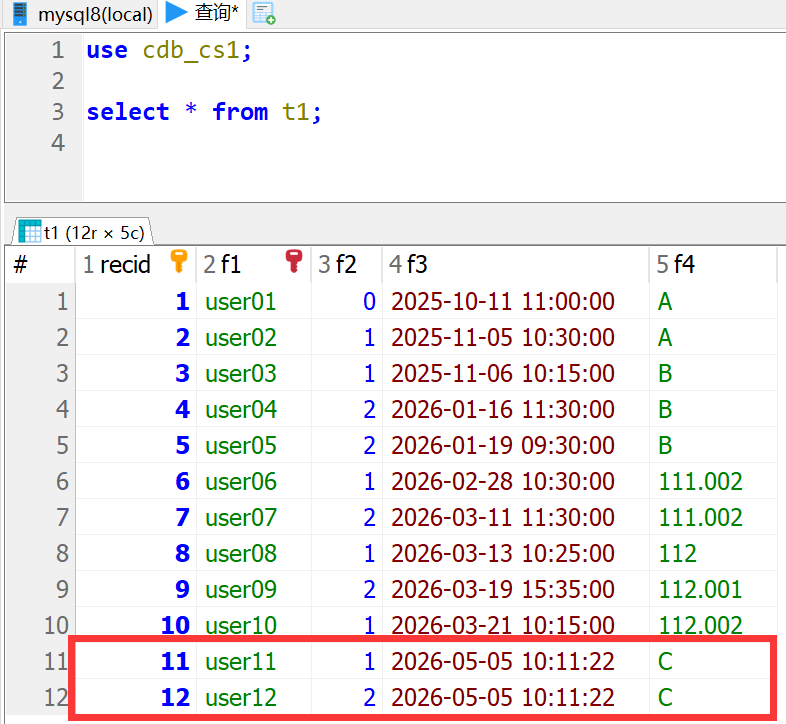Open the mysql8(local) session tab
Image resolution: width=786 pixels, height=724 pixels.
82,14
